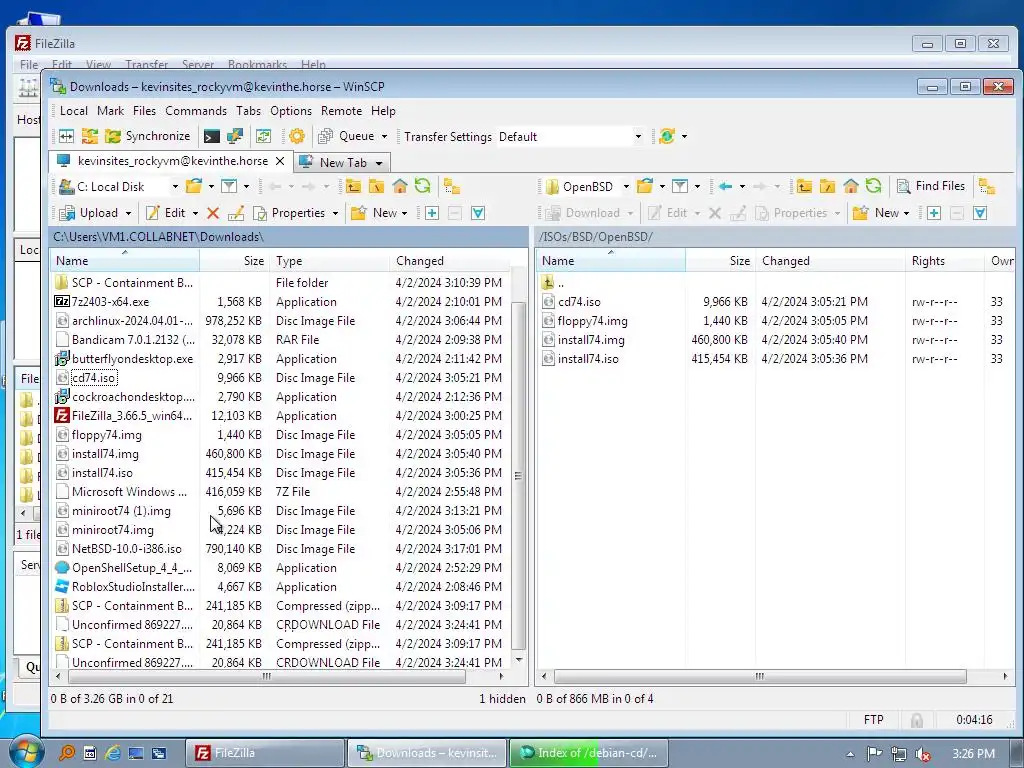
Task: Click the local Edit button
Action: point(166,213)
